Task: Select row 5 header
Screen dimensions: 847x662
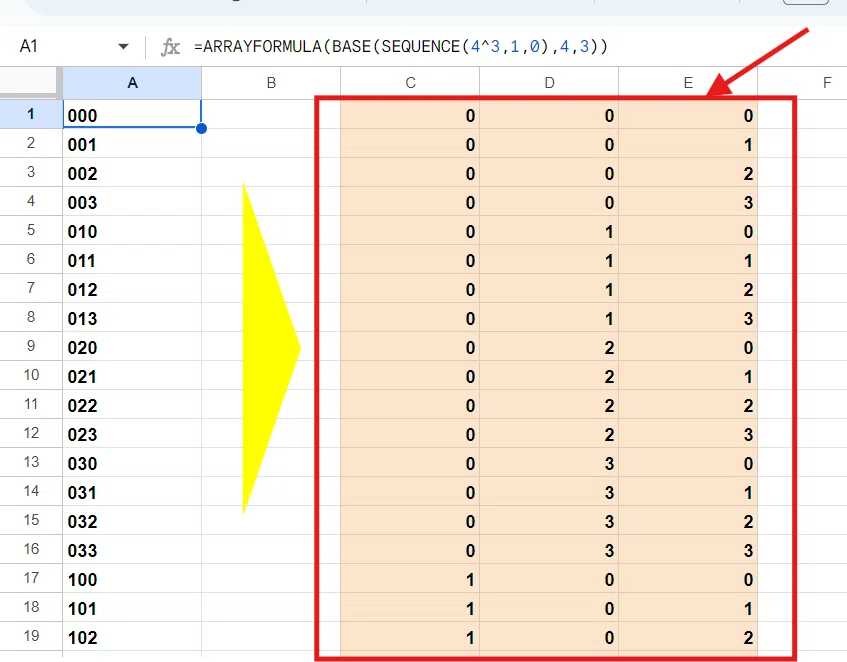Action: pos(31,230)
